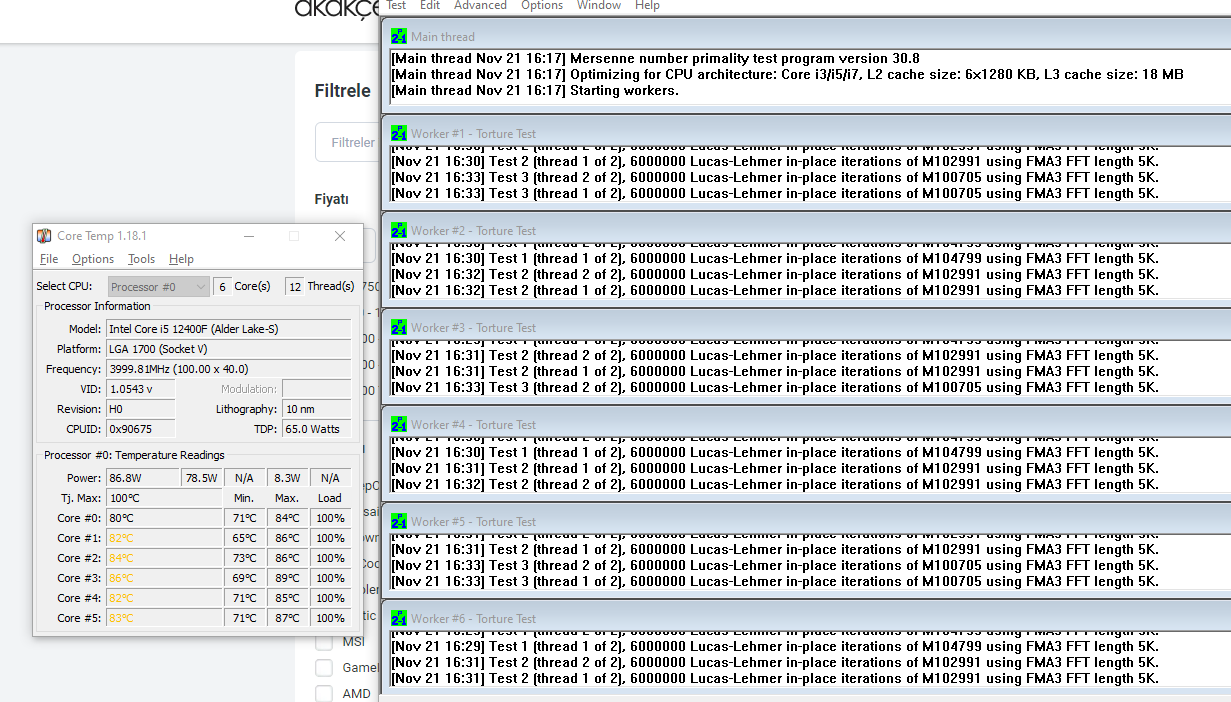Image resolution: width=1231 pixels, height=702 pixels.
Task: Click the Worker #4 Torture Test window icon
Action: click(399, 424)
